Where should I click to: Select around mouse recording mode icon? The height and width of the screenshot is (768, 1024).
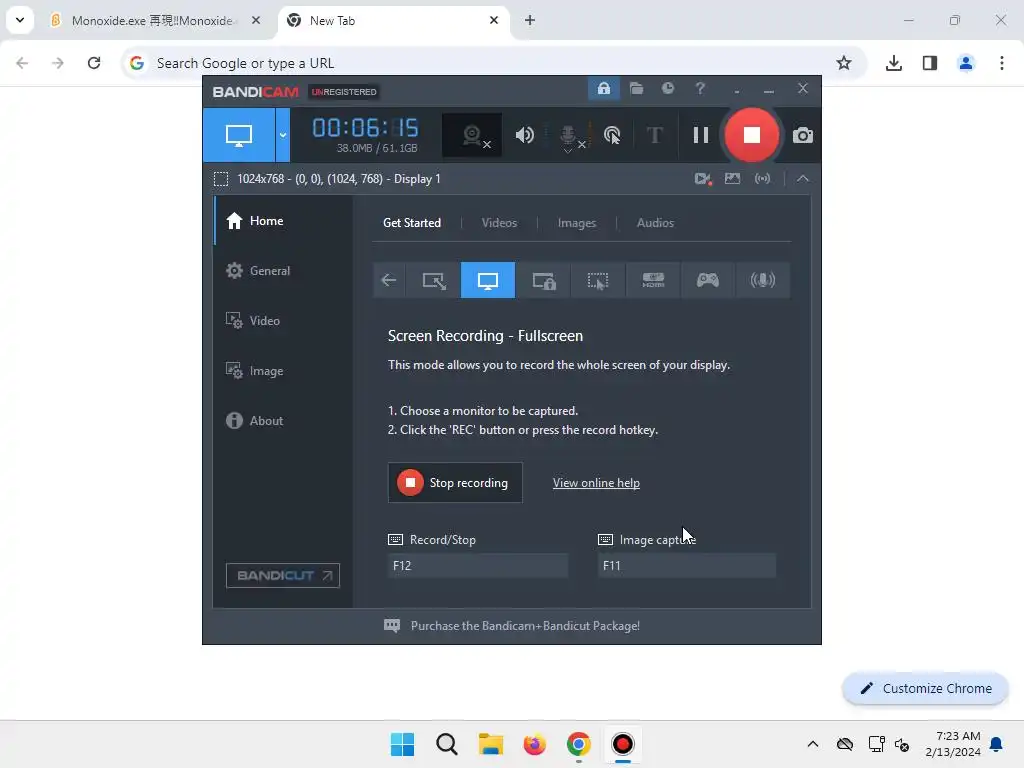(x=598, y=280)
